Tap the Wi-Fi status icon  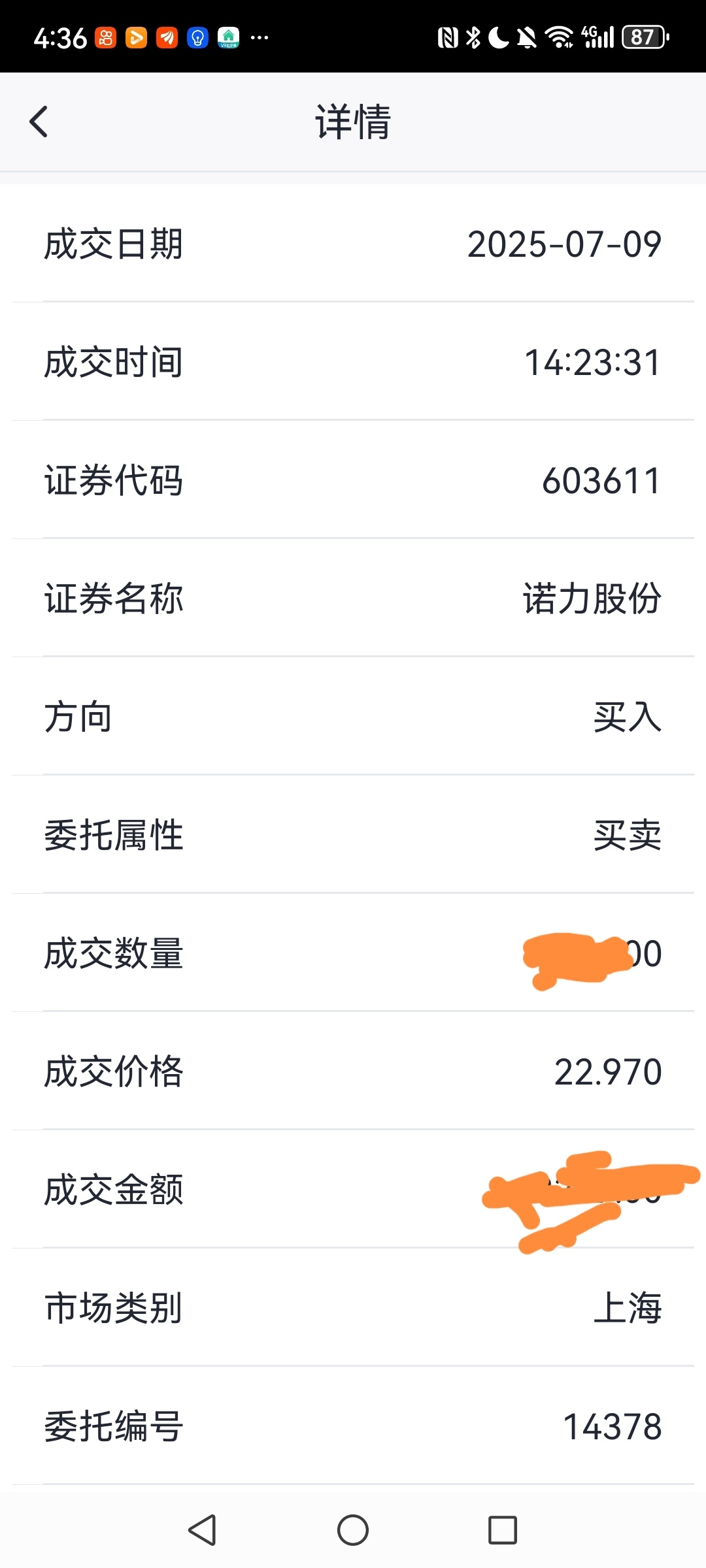pyautogui.click(x=559, y=37)
